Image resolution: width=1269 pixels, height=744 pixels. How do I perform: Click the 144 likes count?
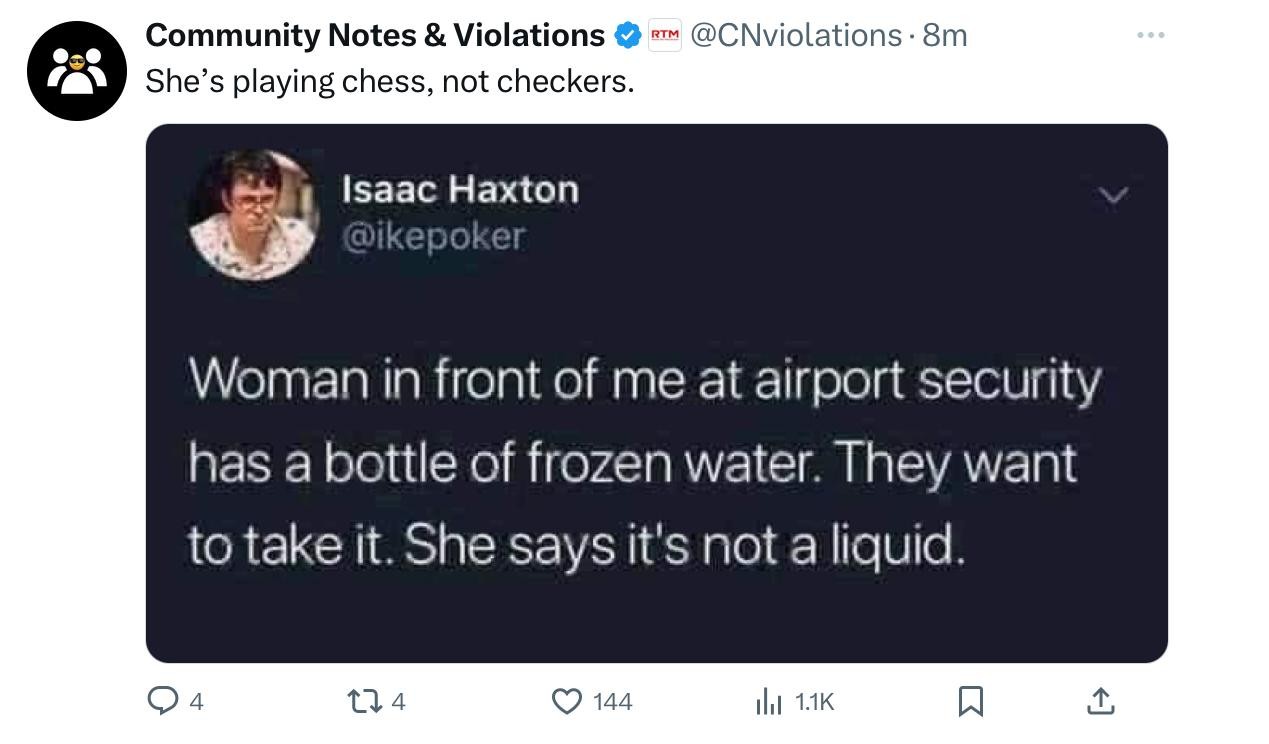613,702
